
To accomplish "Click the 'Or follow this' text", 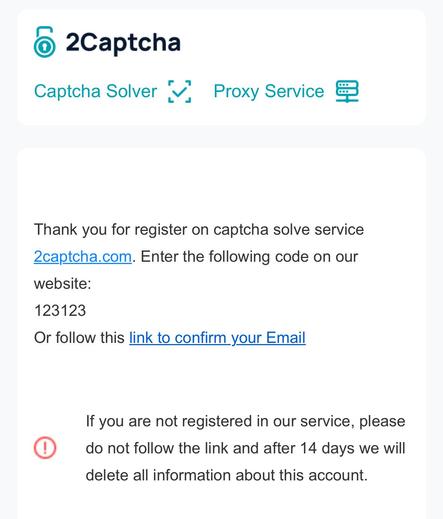I will coord(79,338).
